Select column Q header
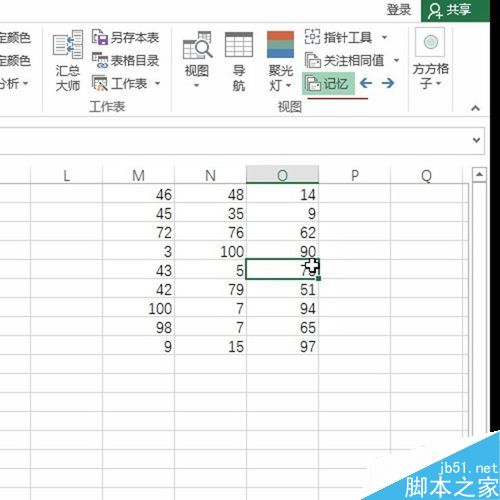This screenshot has width=500, height=500. tap(426, 175)
